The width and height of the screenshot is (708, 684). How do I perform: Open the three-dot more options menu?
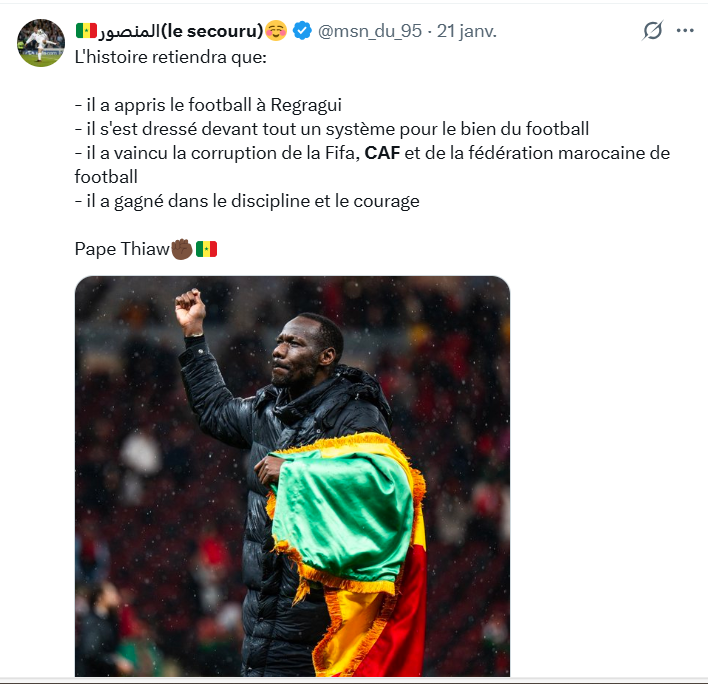click(x=685, y=31)
